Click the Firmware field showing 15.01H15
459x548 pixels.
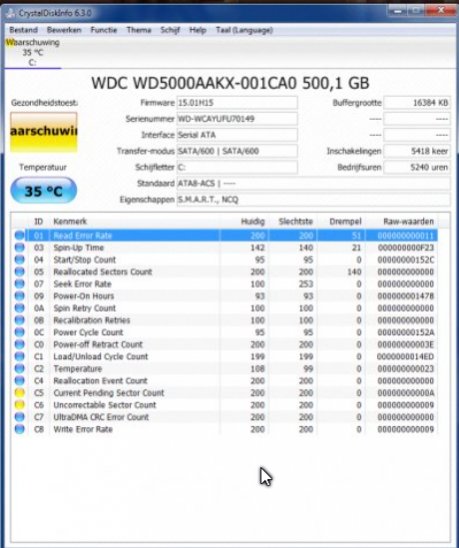point(237,103)
